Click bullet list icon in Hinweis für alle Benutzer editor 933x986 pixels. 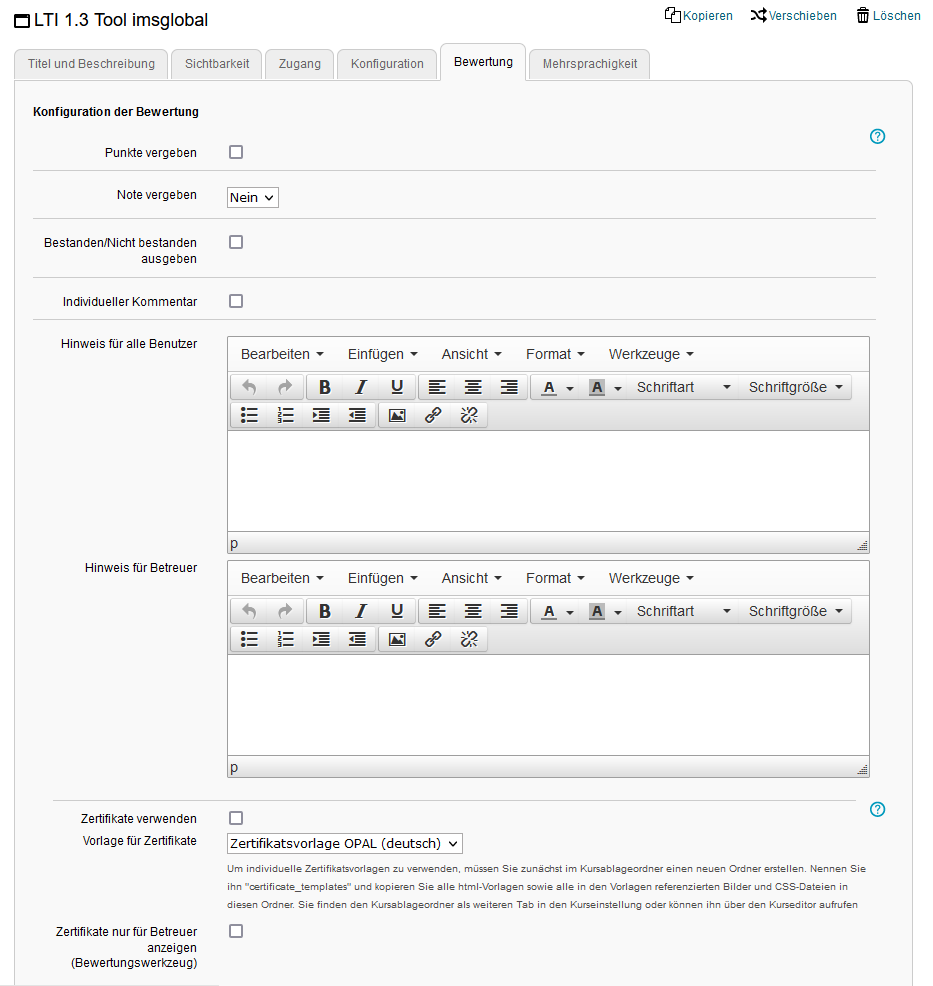pos(250,416)
